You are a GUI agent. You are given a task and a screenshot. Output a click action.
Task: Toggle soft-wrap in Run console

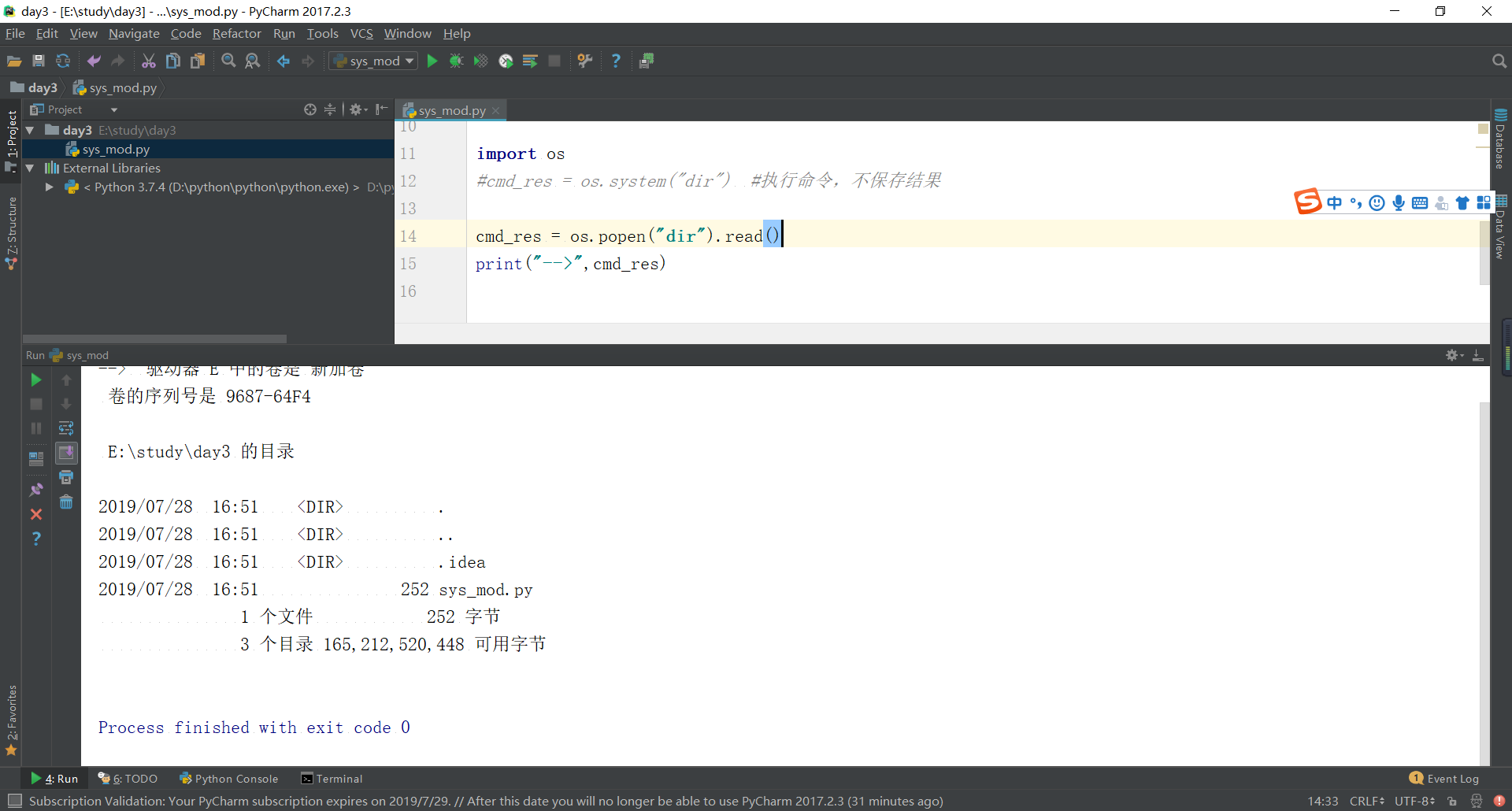(x=66, y=428)
